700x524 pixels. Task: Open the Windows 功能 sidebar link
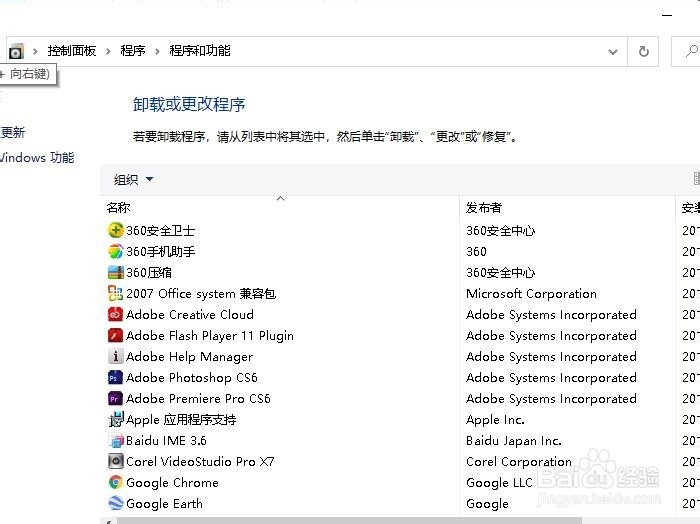[x=37, y=158]
